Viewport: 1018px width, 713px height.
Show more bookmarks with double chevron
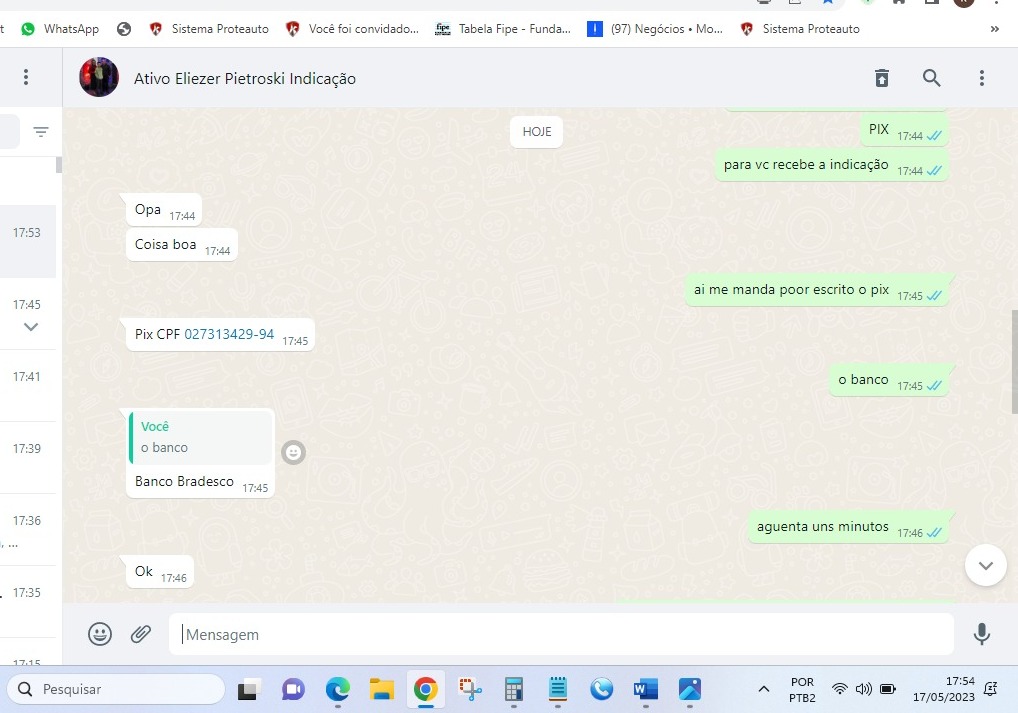click(x=994, y=29)
